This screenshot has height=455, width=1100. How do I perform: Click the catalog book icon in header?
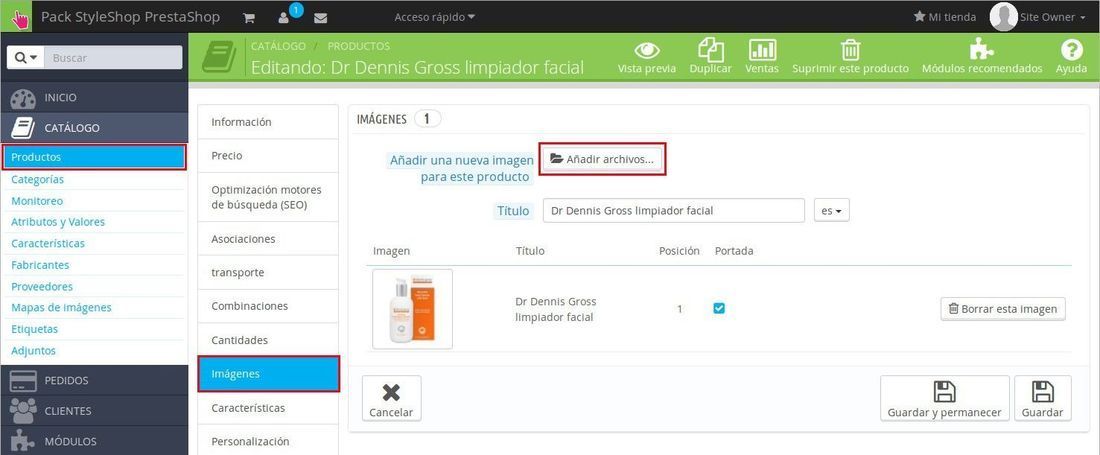pyautogui.click(x=219, y=56)
